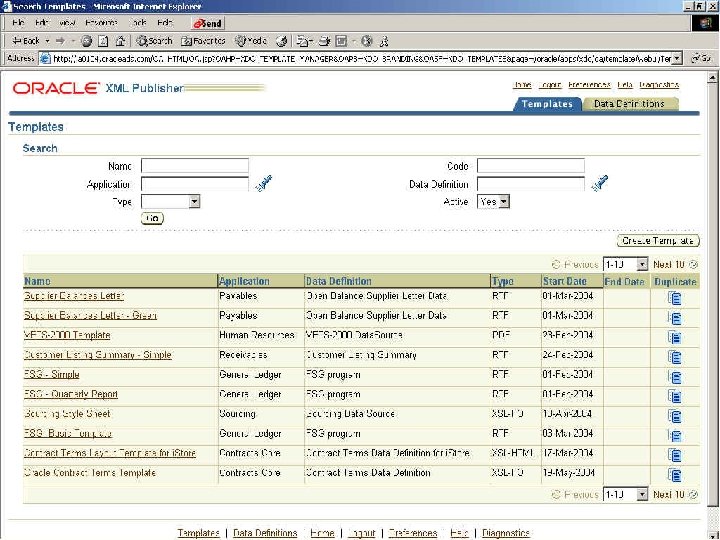This screenshot has width=720, height=540.
Task: Refresh the browser page
Action: point(103,41)
